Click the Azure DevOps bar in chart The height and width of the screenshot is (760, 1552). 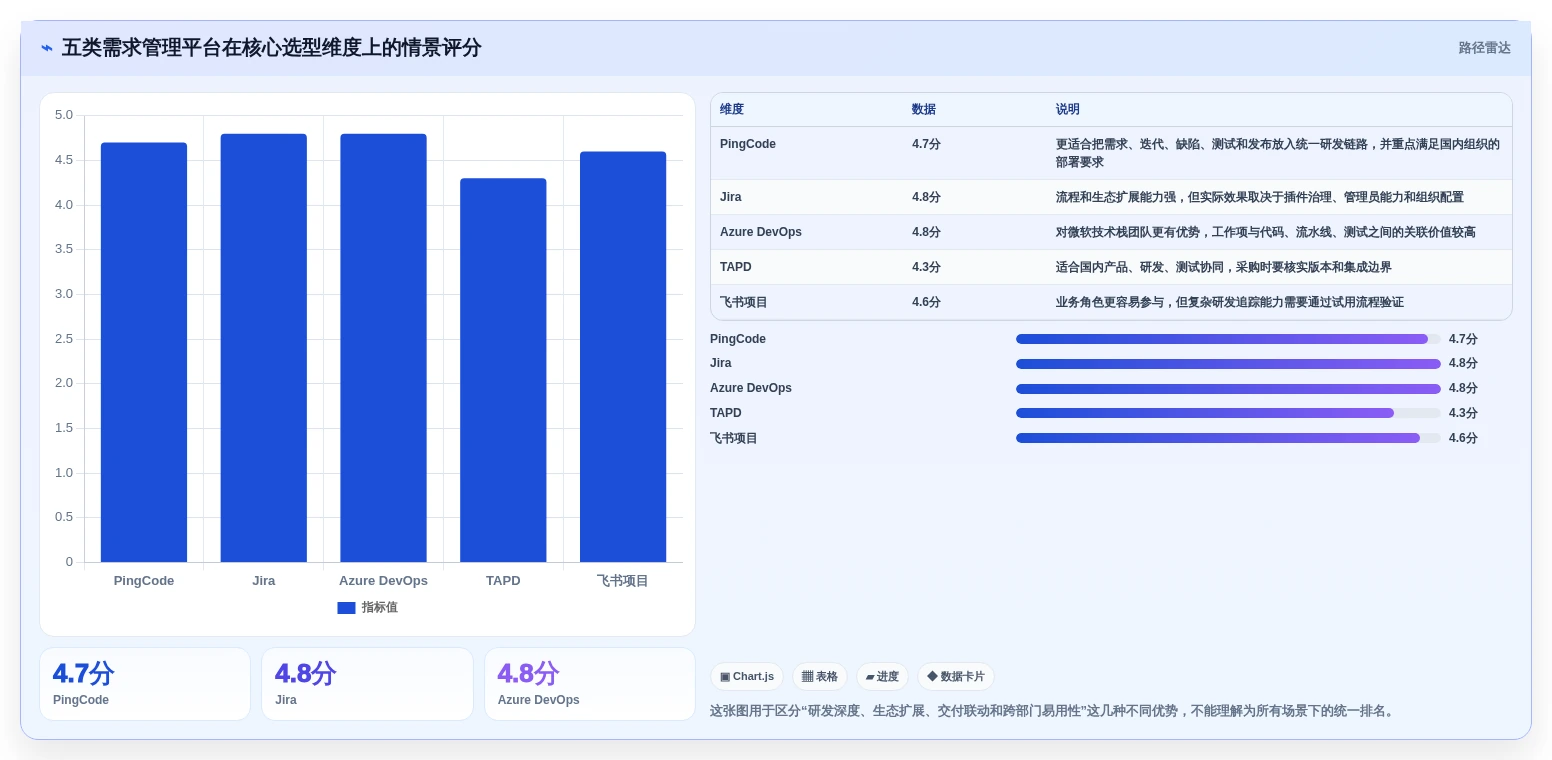coord(383,348)
